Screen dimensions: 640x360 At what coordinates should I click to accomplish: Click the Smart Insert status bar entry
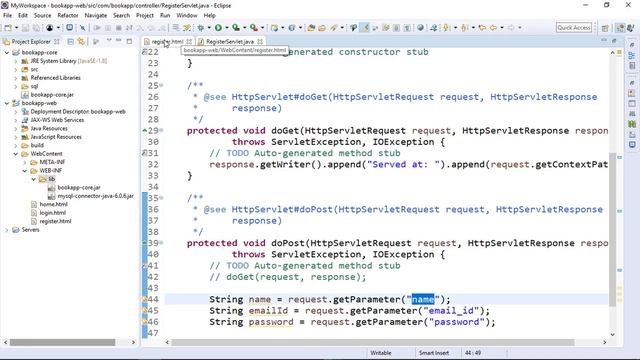point(434,353)
